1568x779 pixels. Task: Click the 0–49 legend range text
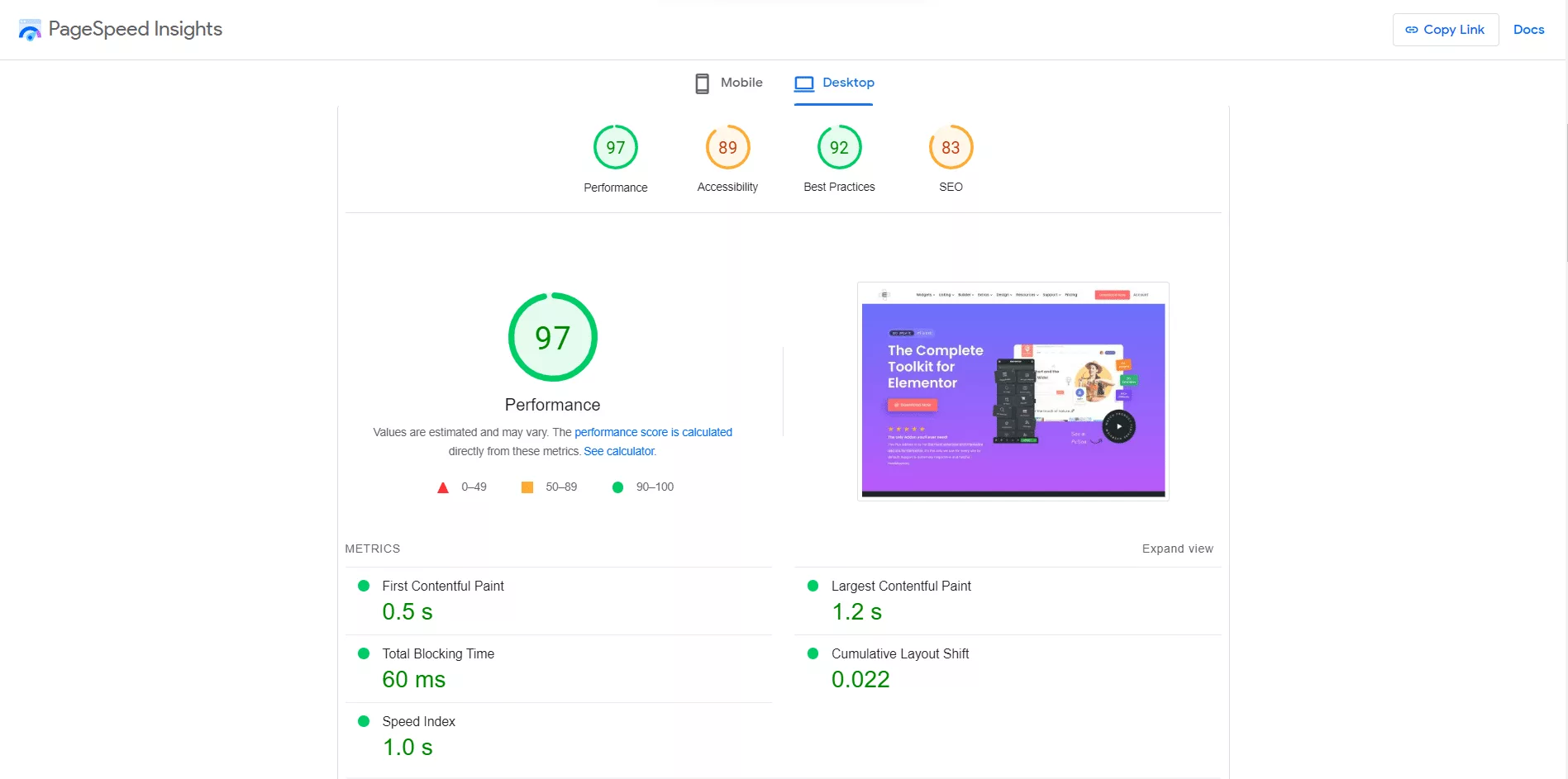(474, 487)
